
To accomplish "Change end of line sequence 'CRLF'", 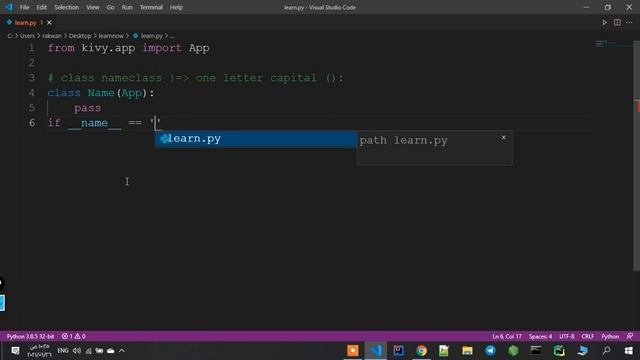I will [x=587, y=336].
